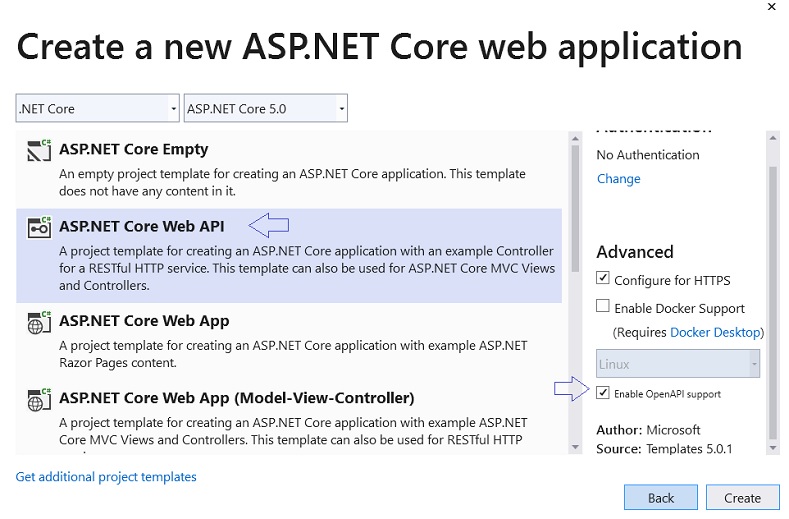Image resolution: width=789 pixels, height=519 pixels.
Task: Click Change authentication link
Action: [x=618, y=179]
